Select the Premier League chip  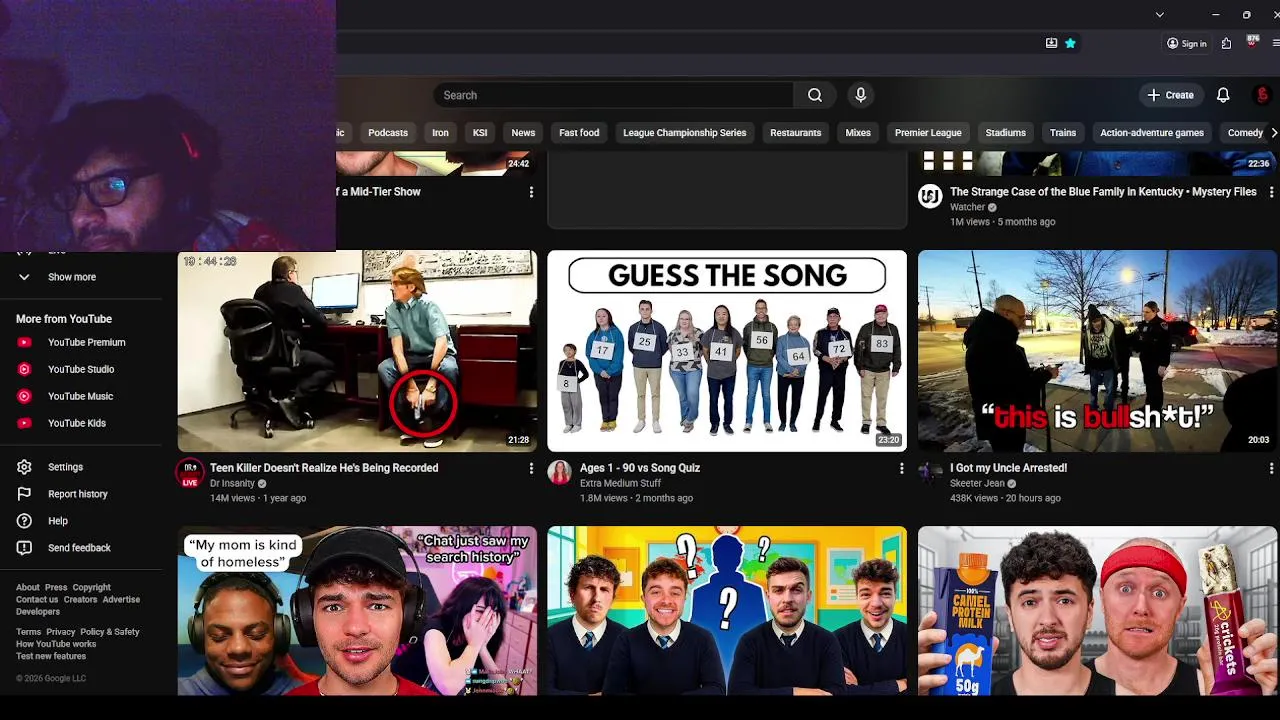[x=928, y=132]
